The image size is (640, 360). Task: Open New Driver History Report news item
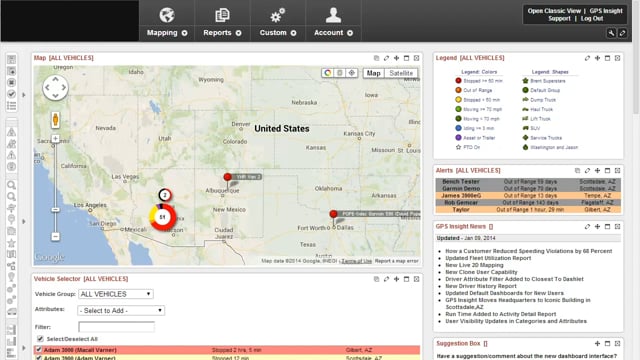[x=481, y=286]
